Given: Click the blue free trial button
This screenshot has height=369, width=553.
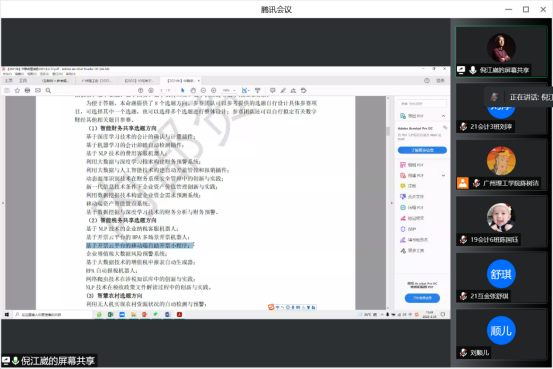Looking at the screenshot, I should [x=422, y=298].
